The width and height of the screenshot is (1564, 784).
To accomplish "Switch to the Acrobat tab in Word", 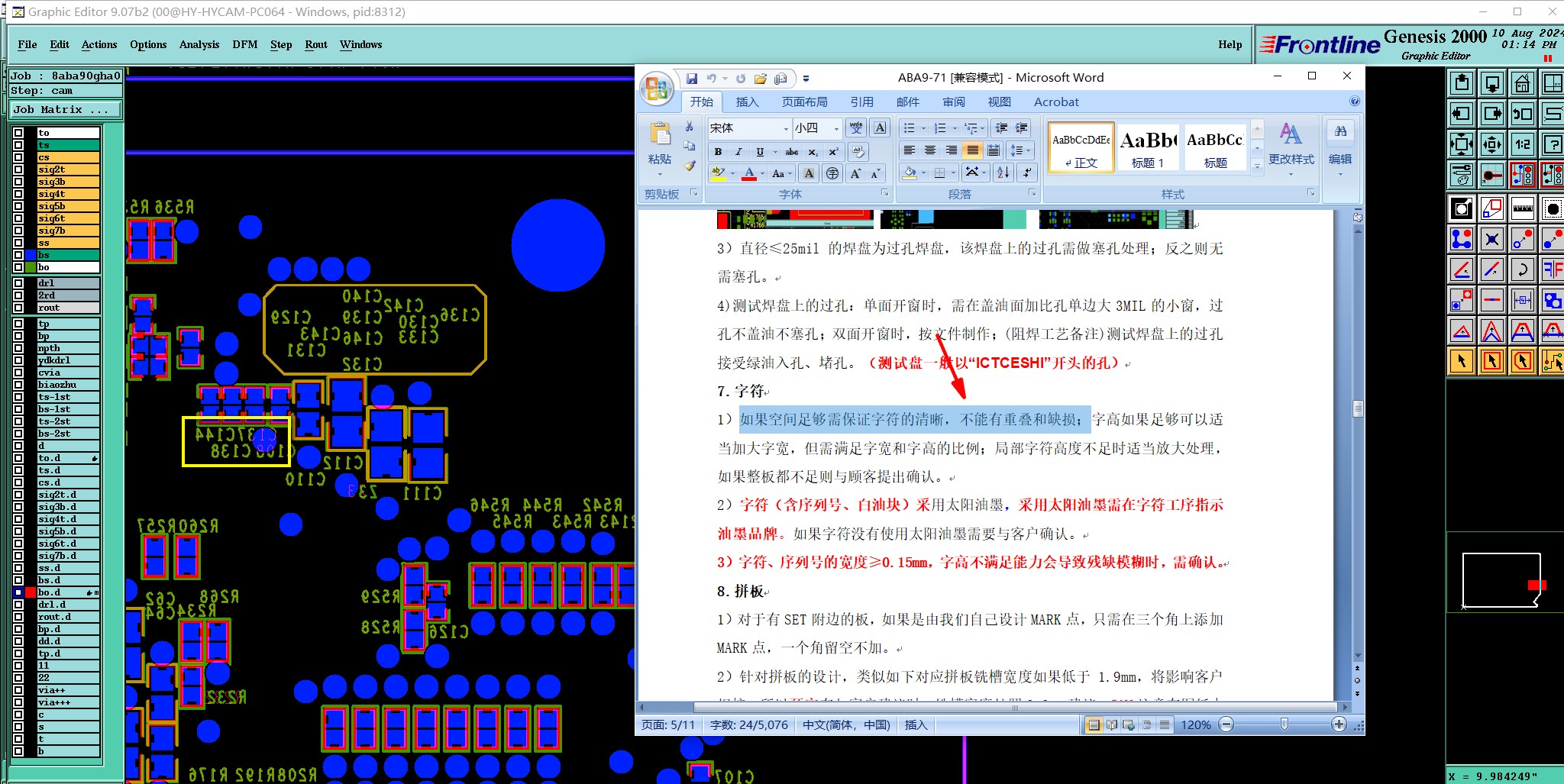I will 1056,102.
